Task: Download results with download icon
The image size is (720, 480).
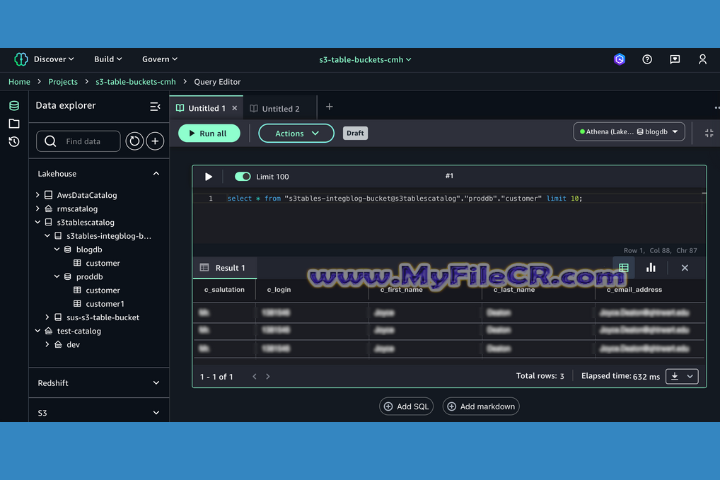Action: [x=675, y=376]
